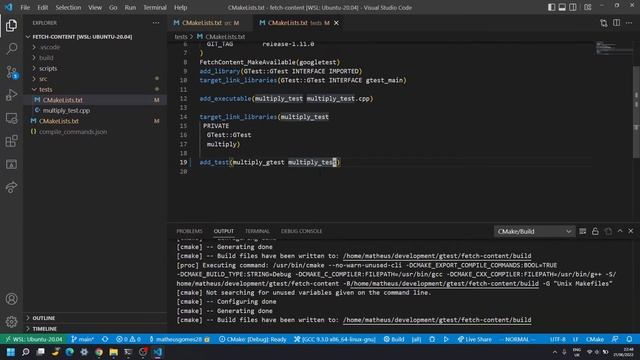The image size is (640, 360).
Task: Open Source Control view in activity bar
Action: pos(11,72)
